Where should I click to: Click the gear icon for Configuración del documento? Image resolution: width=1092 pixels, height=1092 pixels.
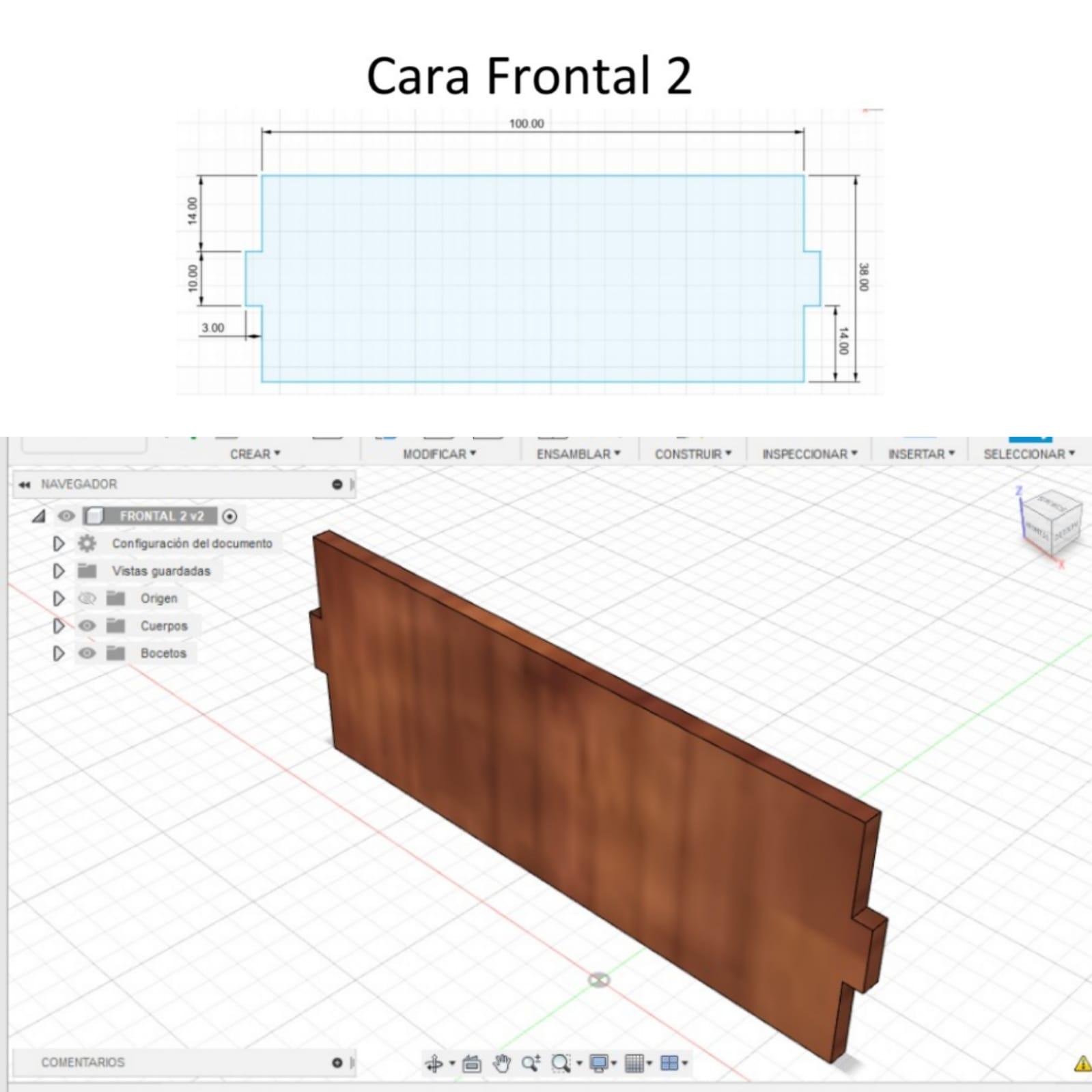tap(87, 544)
